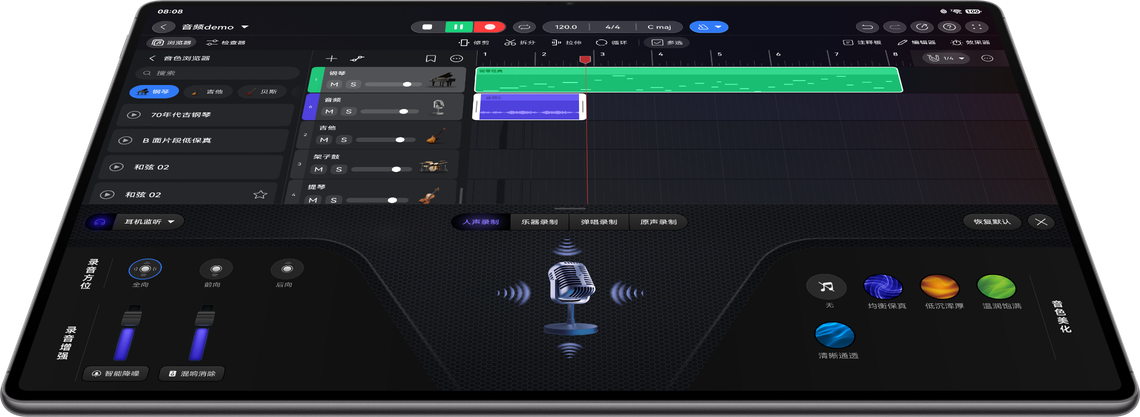1140x417 pixels.
Task: Mute the 架子鼓 track
Action: coord(318,169)
